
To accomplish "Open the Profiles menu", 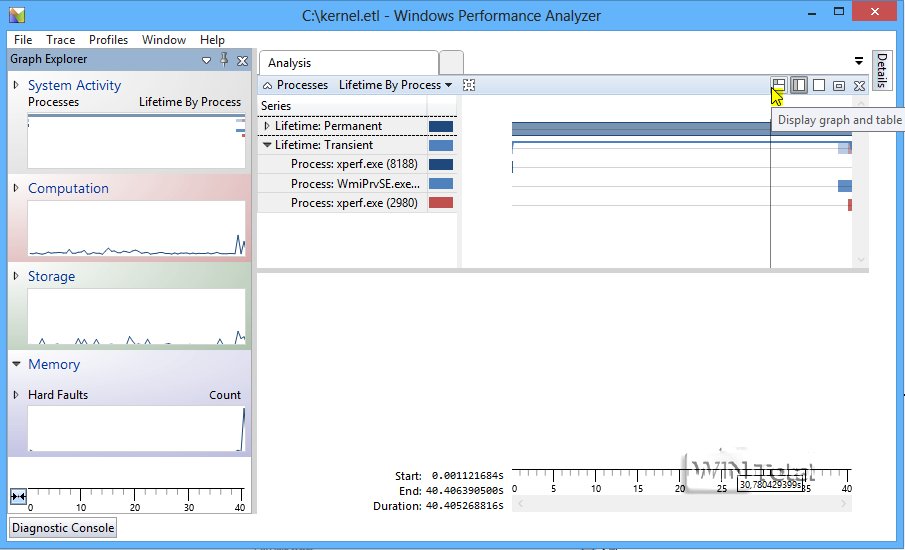I will [x=108, y=40].
